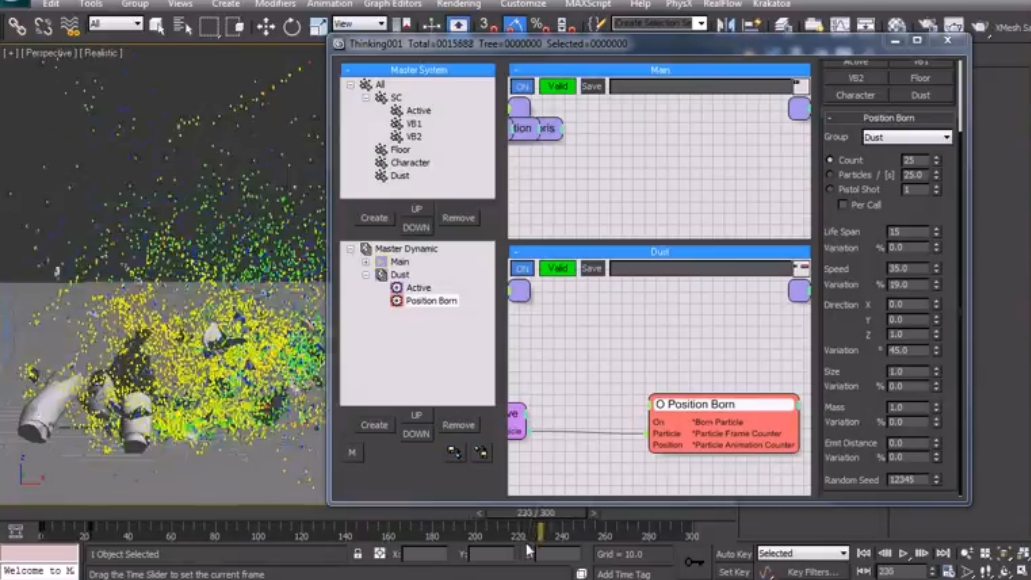Toggle Auto Key mode
1031x580 pixels.
734,554
